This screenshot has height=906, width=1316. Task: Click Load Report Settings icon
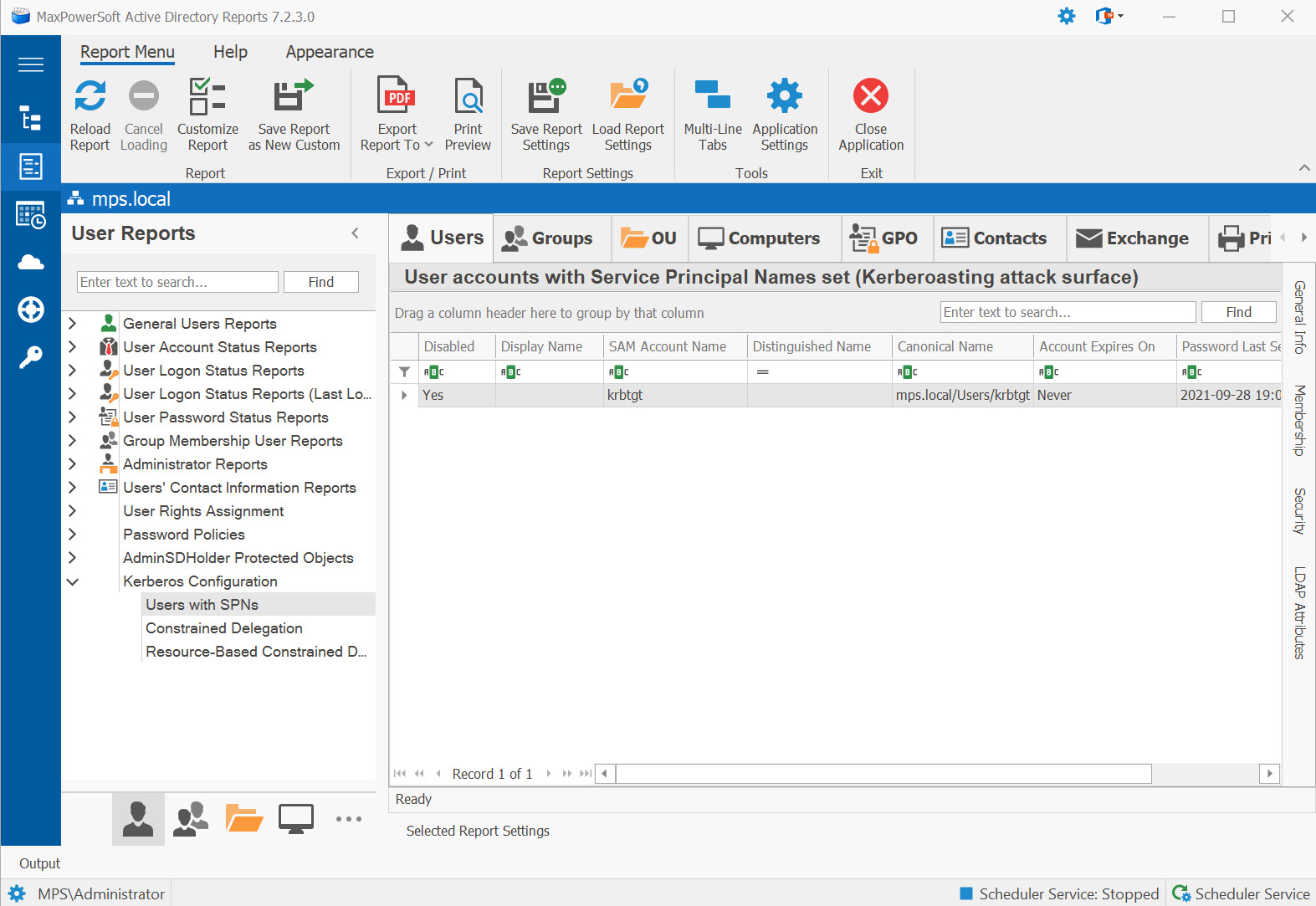pyautogui.click(x=628, y=95)
